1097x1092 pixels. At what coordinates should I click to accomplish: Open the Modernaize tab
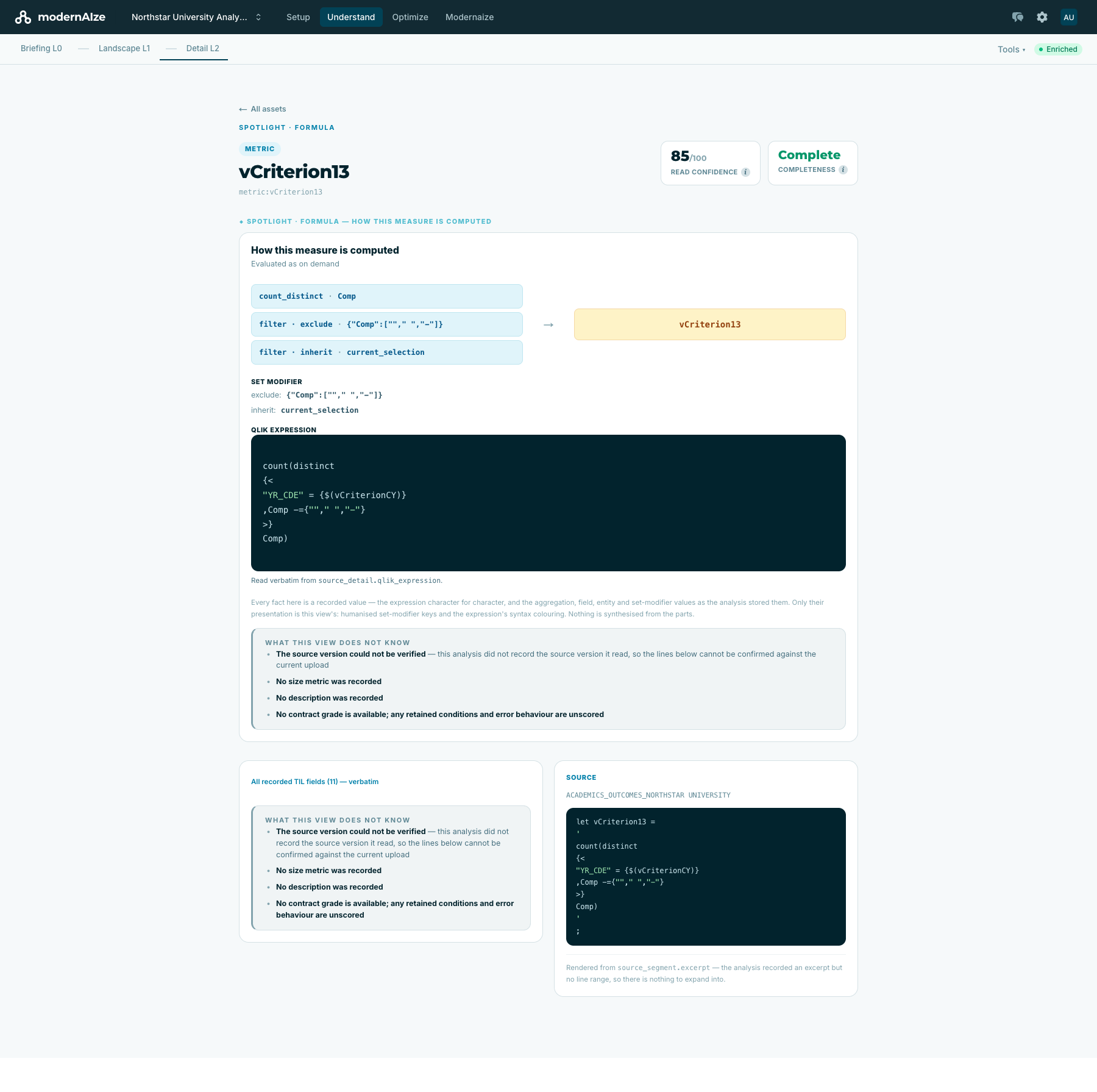coord(469,17)
